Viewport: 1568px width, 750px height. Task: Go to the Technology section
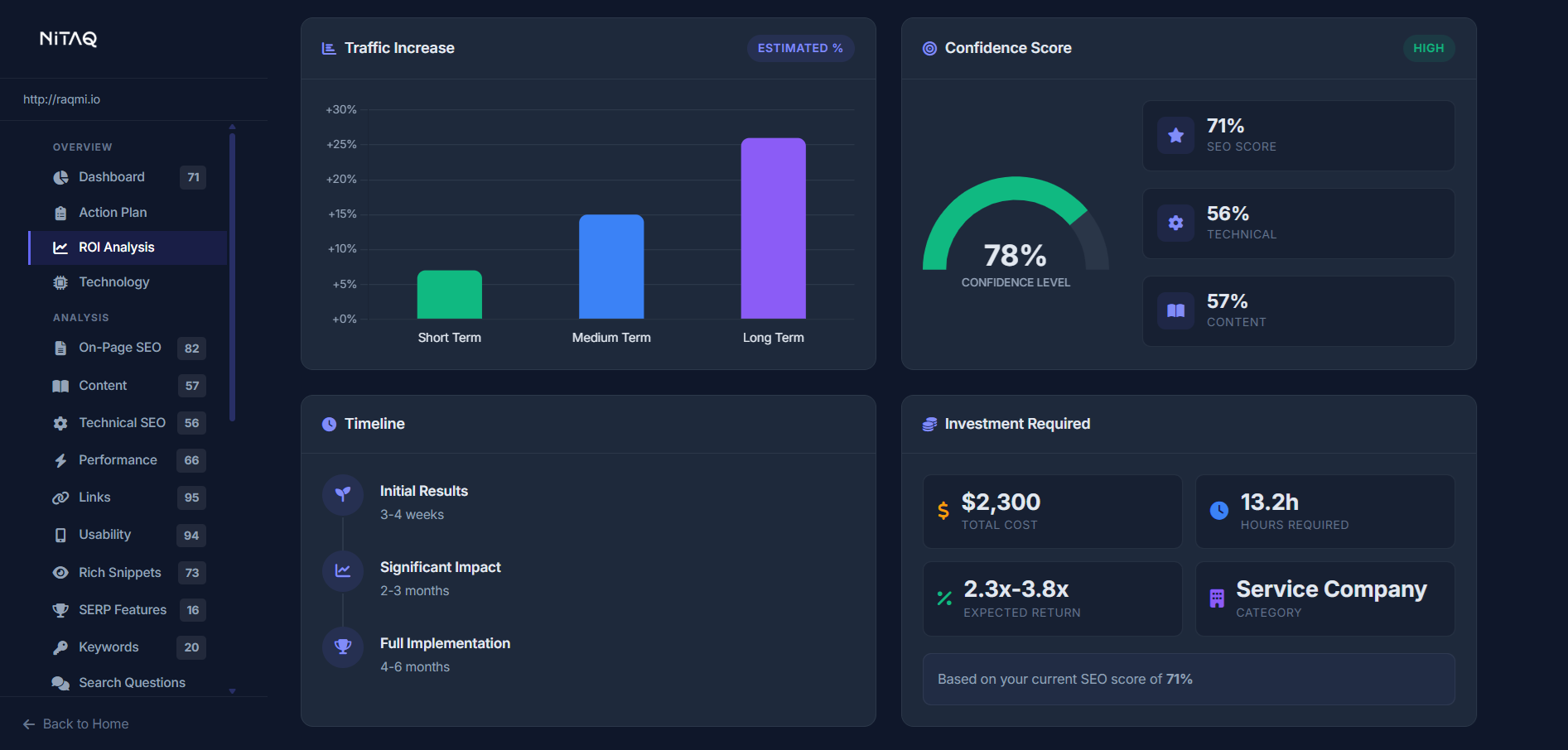(128, 282)
